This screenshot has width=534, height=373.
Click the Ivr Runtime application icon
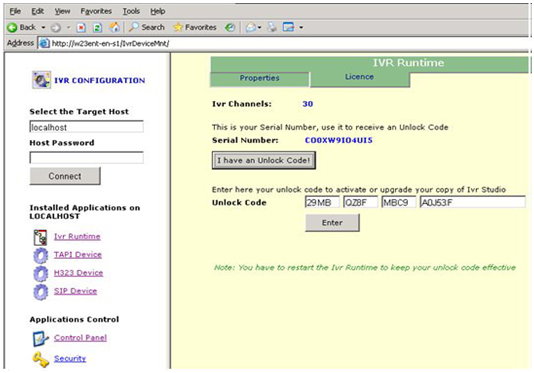[40, 237]
